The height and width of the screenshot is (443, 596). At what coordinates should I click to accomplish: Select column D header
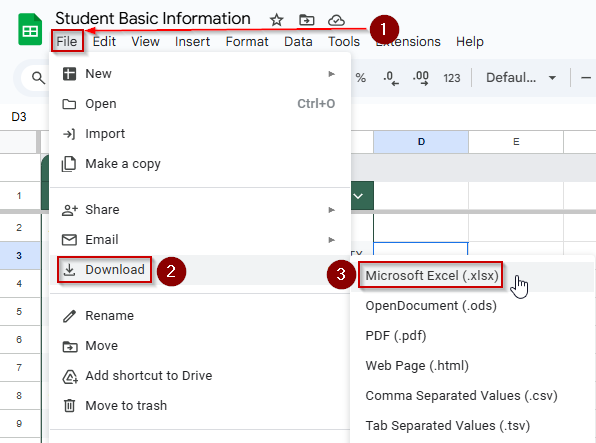coord(421,142)
